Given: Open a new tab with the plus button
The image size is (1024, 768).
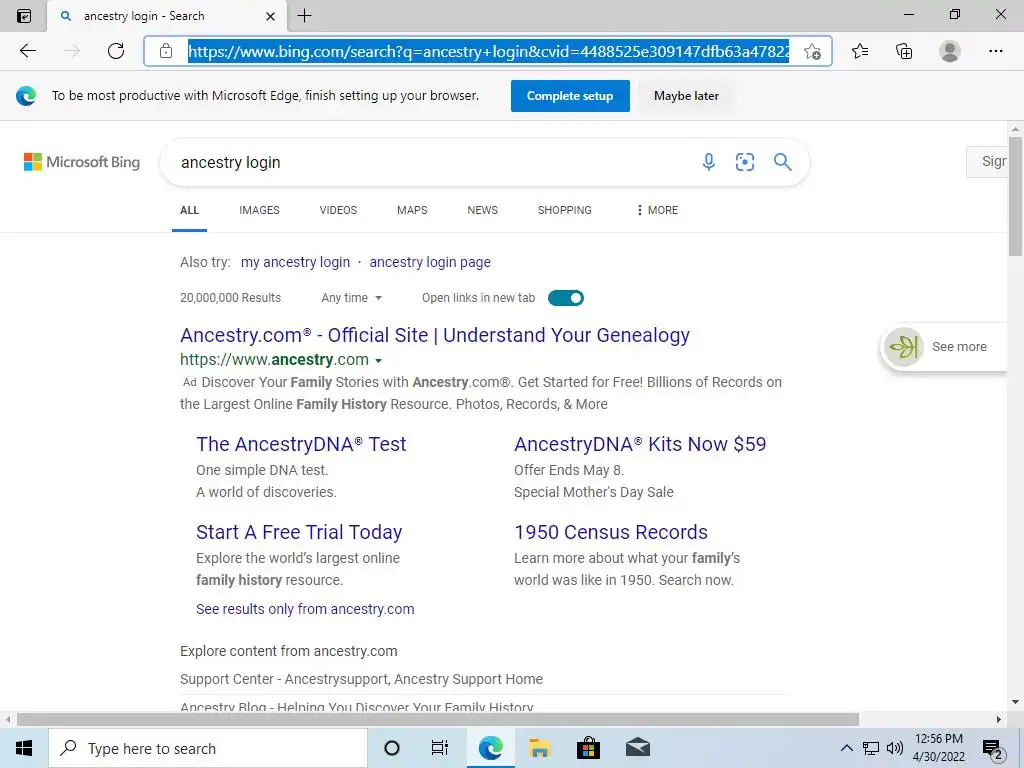Looking at the screenshot, I should pos(304,16).
